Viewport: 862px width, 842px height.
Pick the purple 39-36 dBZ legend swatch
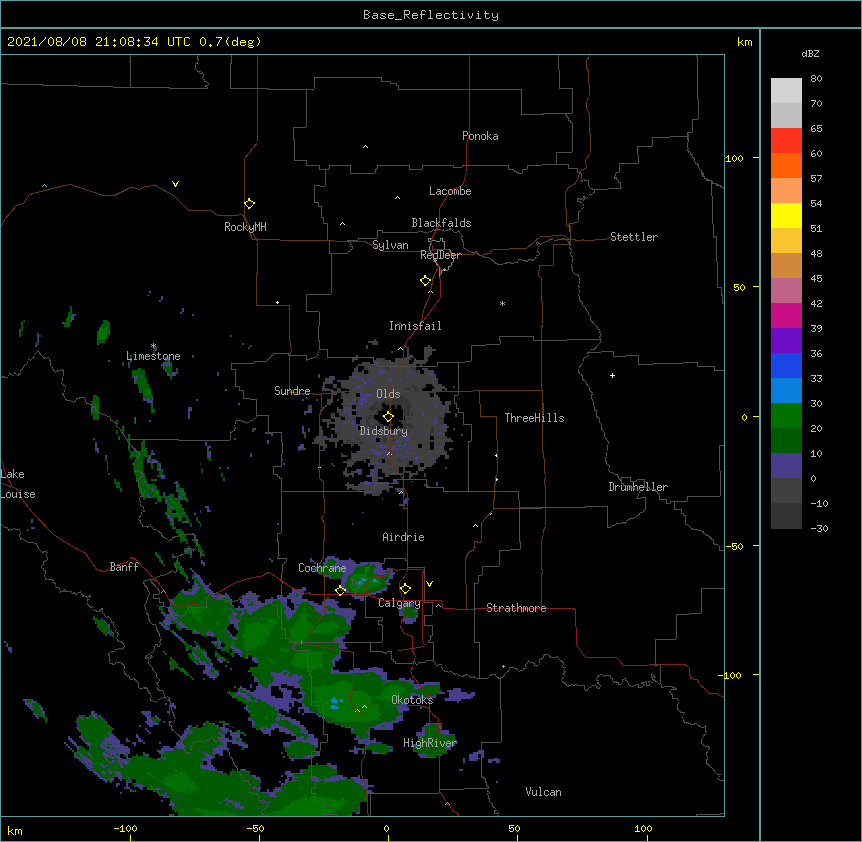(x=786, y=341)
